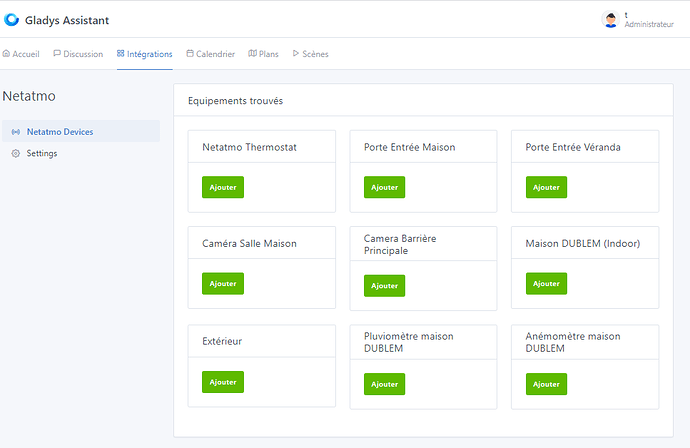Add the Extérieur device
Image resolution: width=690 pixels, height=448 pixels.
point(223,382)
